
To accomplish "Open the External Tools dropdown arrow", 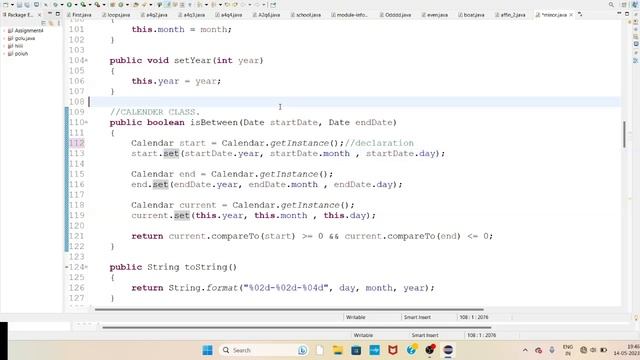I will pyautogui.click(x=104, y=5).
